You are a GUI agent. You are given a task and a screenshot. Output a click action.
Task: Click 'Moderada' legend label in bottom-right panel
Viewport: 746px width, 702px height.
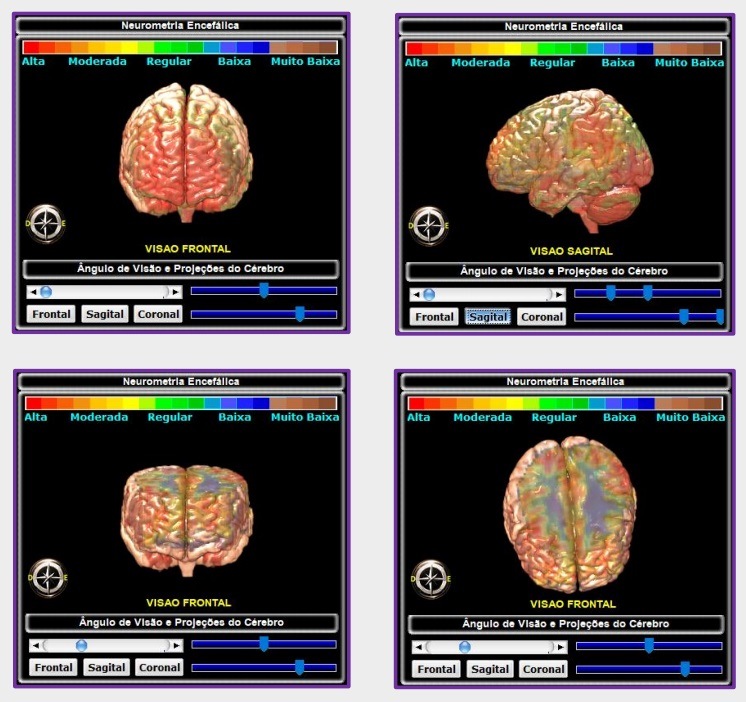(x=482, y=418)
